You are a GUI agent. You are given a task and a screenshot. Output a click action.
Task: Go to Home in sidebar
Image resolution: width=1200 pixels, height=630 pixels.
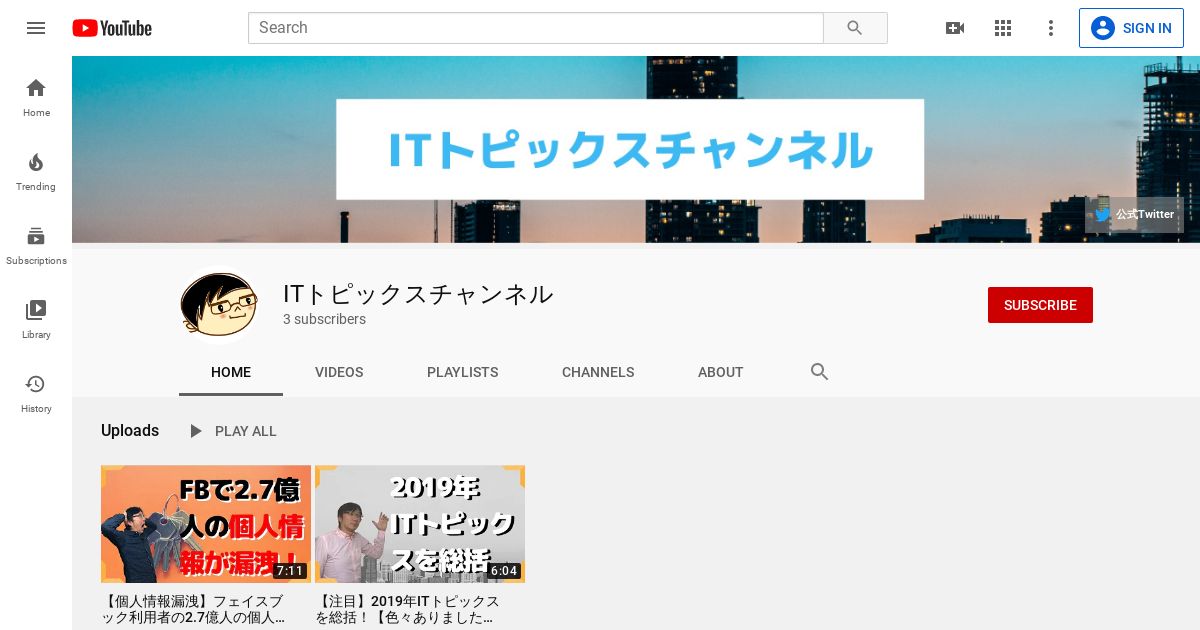click(x=36, y=98)
